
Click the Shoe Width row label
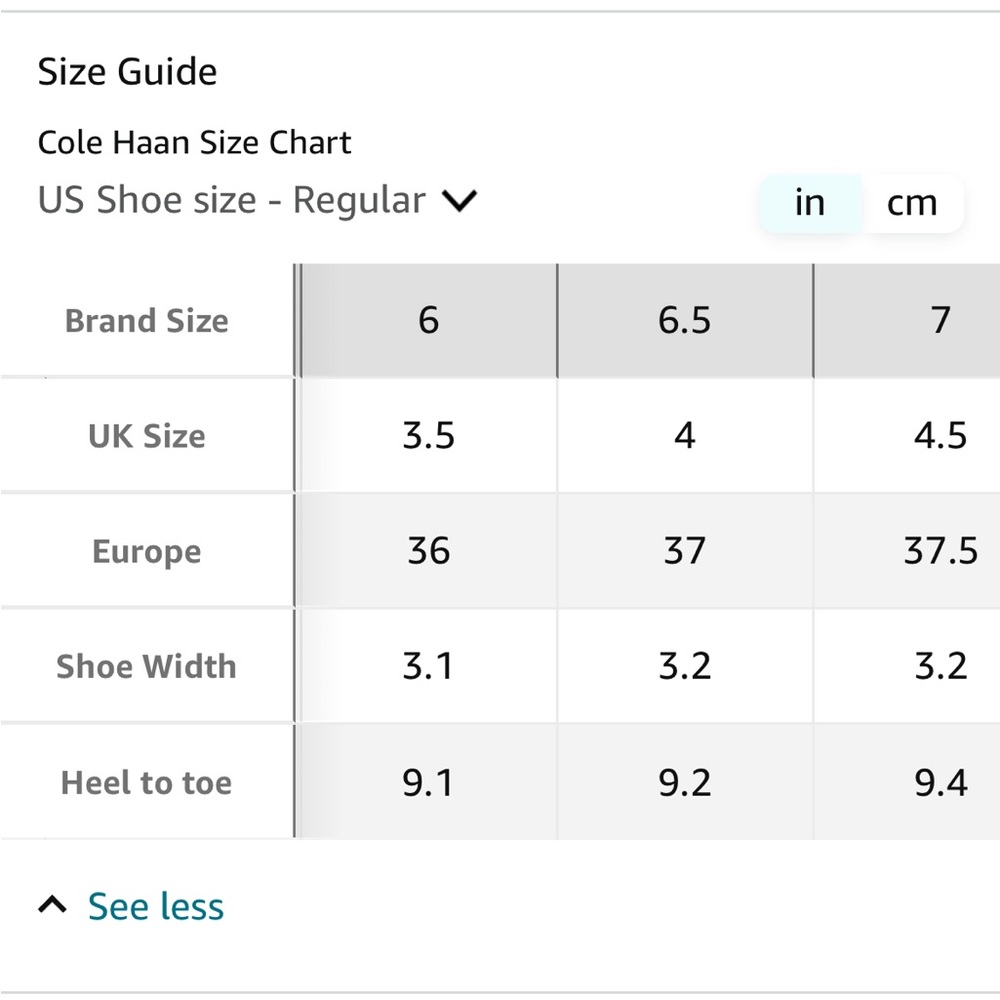[146, 666]
